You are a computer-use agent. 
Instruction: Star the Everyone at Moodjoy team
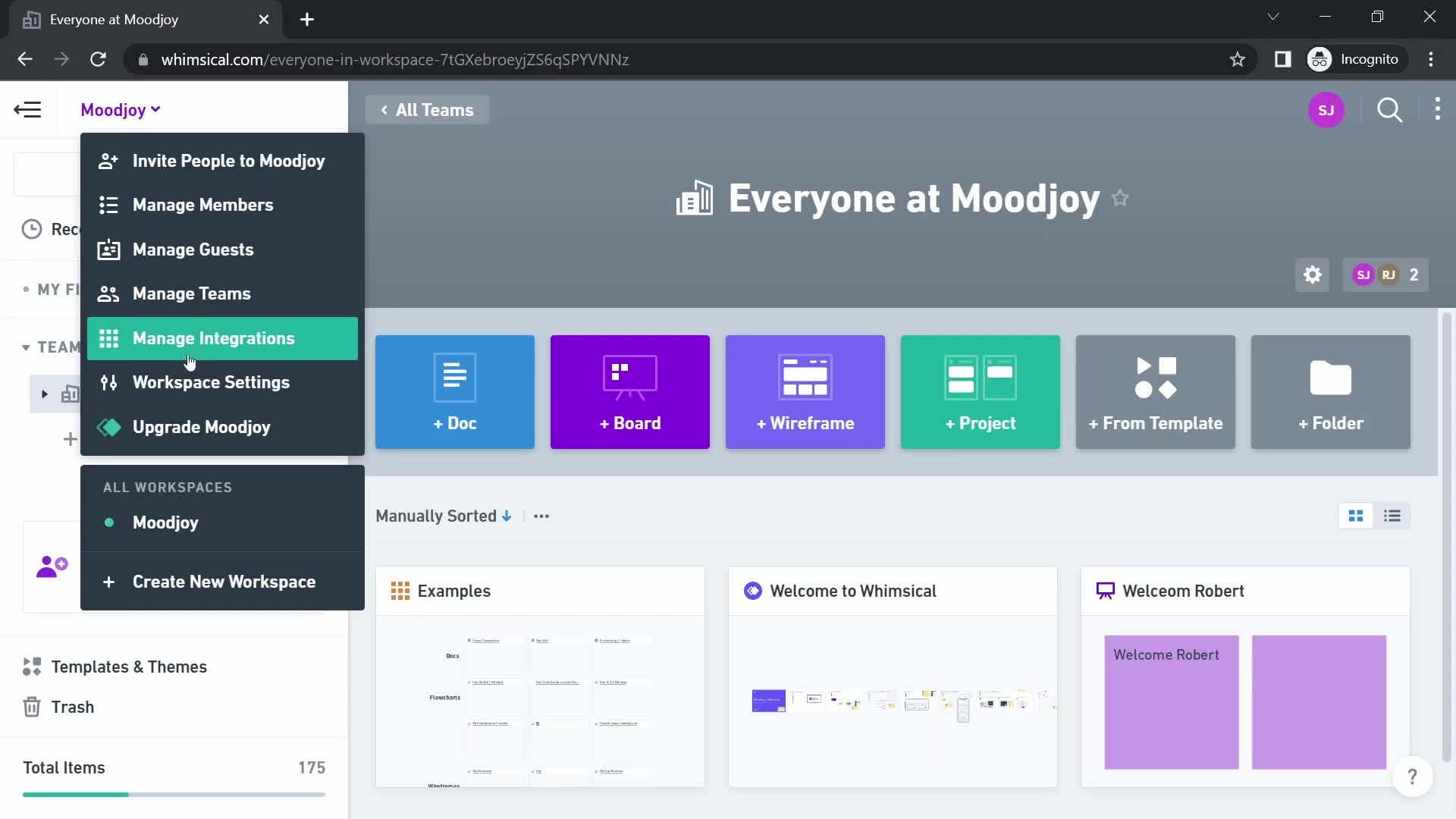[1120, 199]
